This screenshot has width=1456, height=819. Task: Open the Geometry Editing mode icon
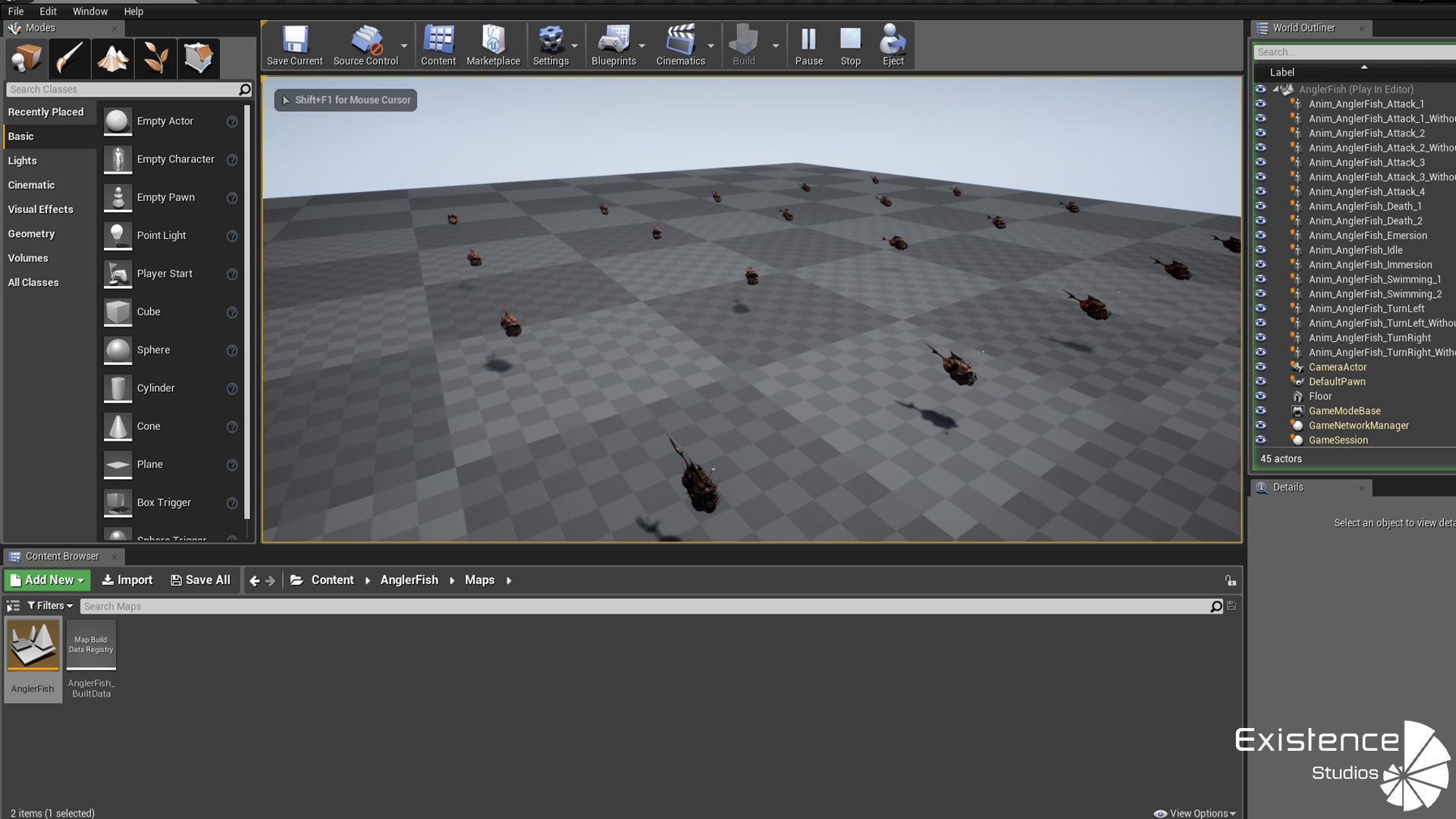point(199,58)
